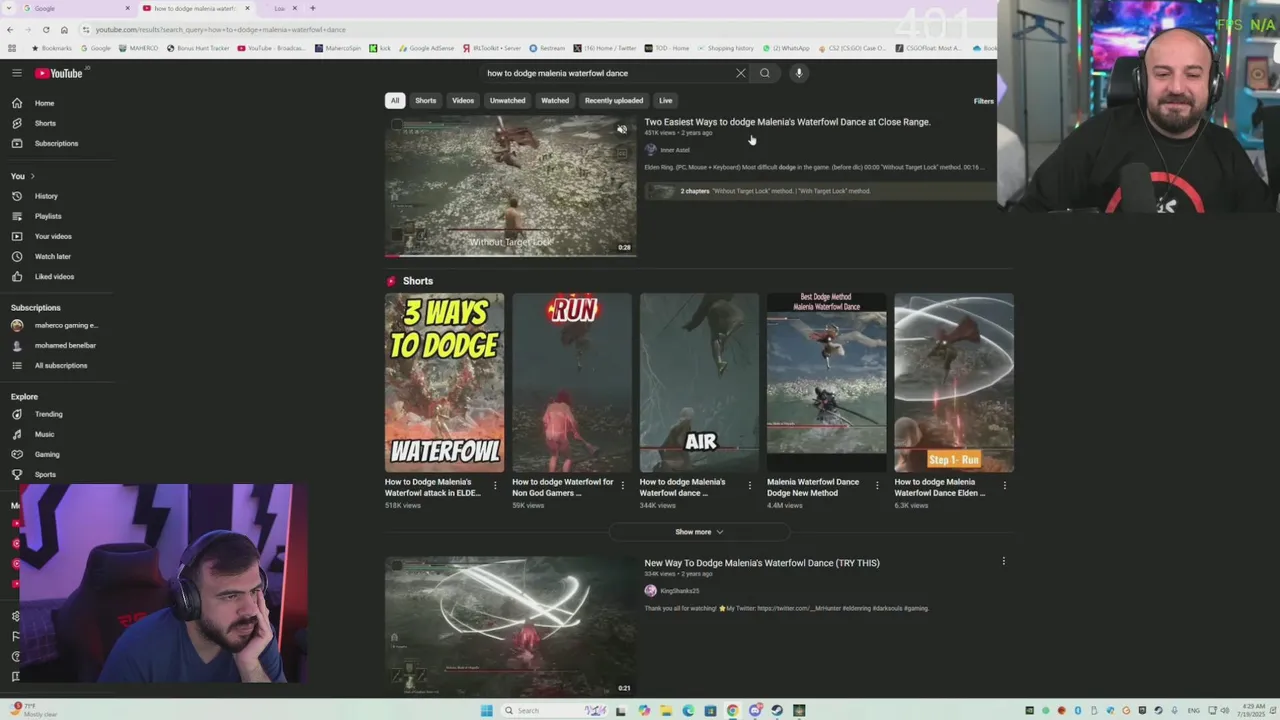Open the RUN short thumbnail
This screenshot has width=1280, height=720.
coord(572,382)
